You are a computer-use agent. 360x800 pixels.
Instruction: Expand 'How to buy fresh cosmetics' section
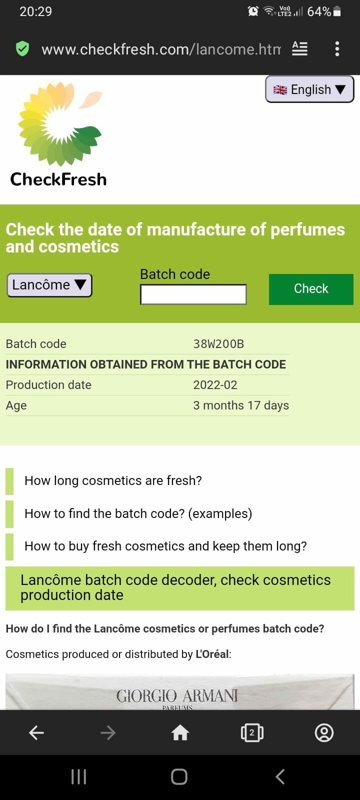click(166, 546)
